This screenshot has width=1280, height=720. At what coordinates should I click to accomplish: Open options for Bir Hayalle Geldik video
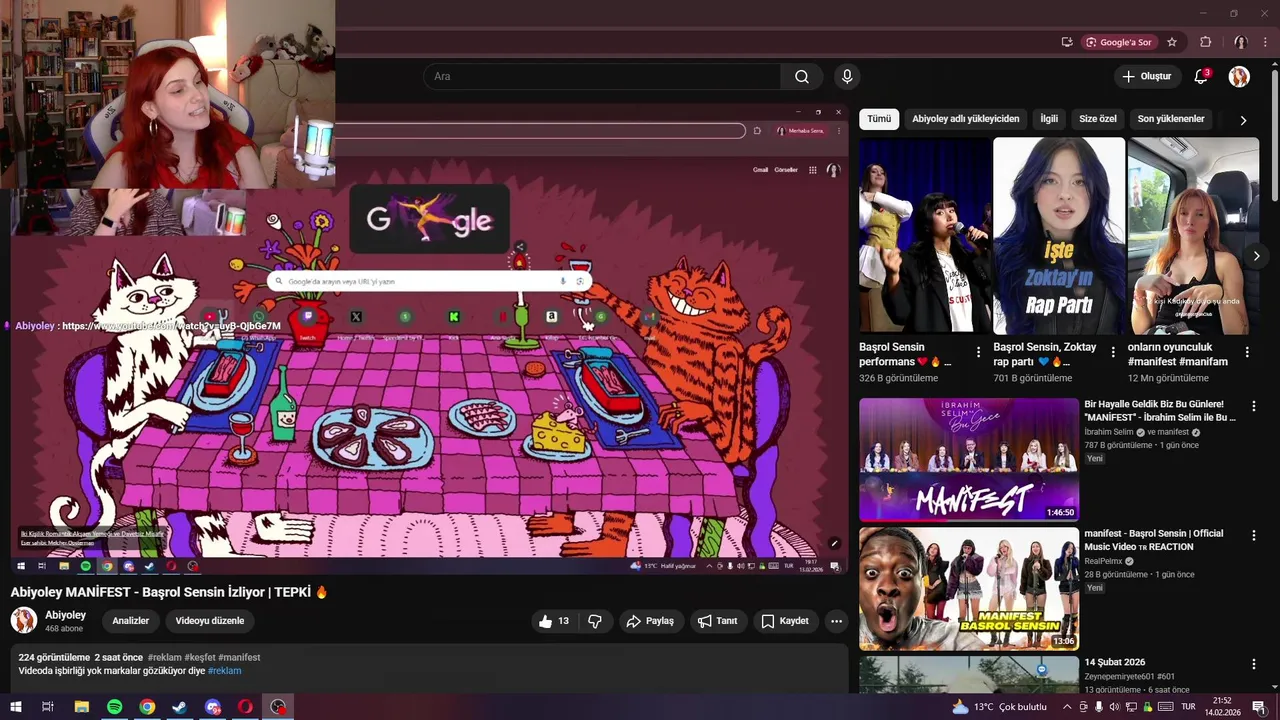[x=1253, y=408]
